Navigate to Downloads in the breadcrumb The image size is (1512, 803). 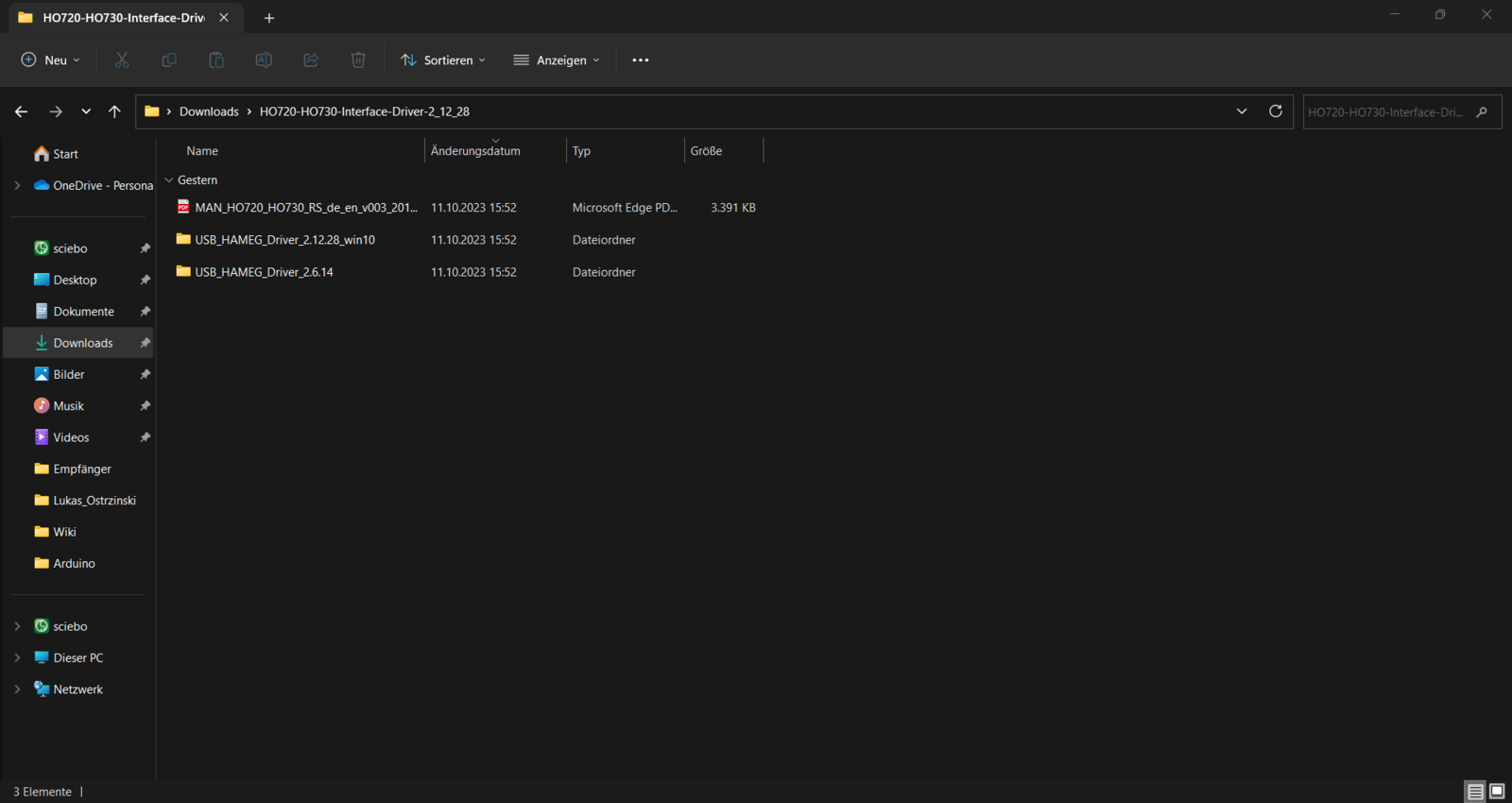tap(209, 111)
